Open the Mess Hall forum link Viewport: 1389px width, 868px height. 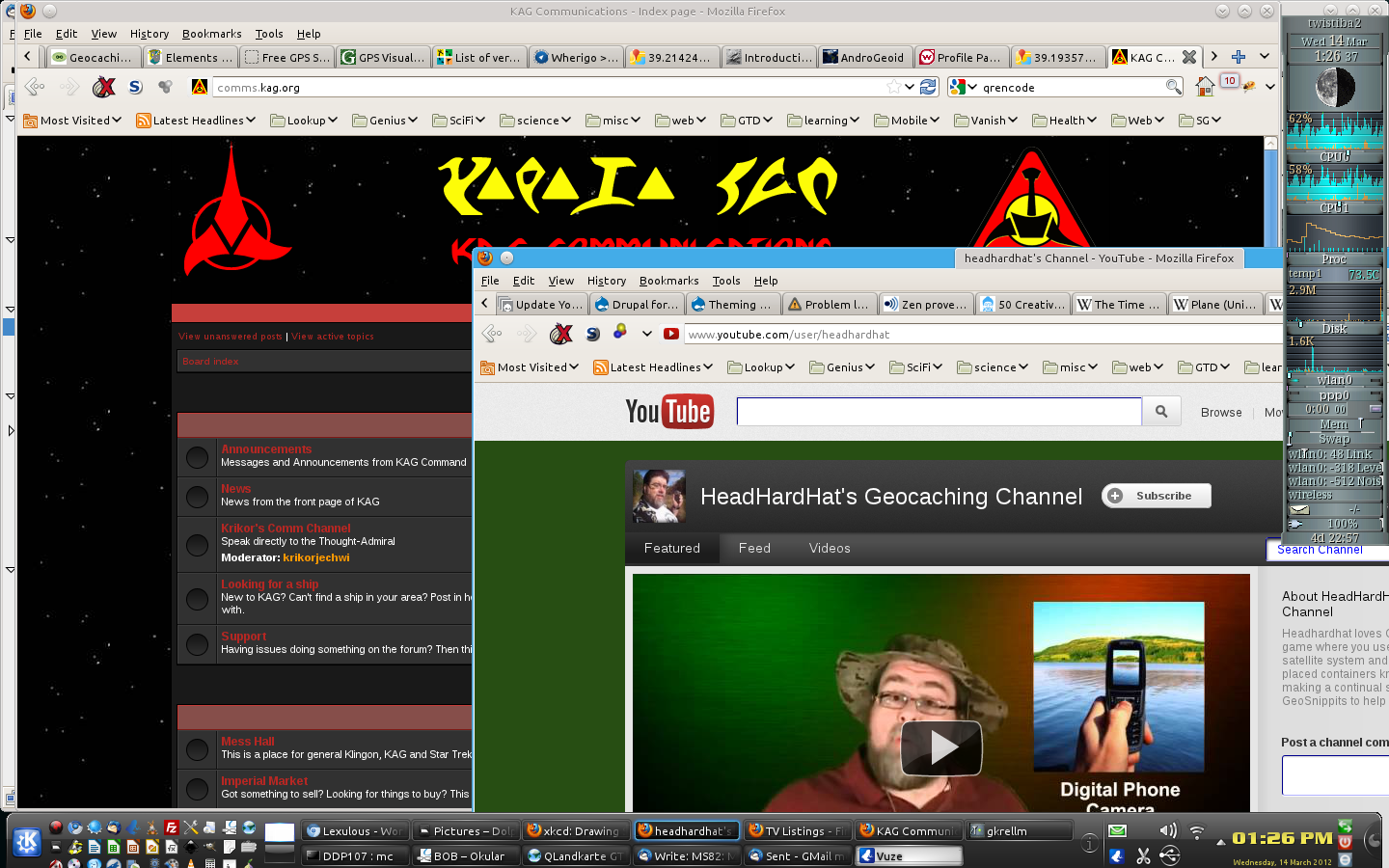248,742
